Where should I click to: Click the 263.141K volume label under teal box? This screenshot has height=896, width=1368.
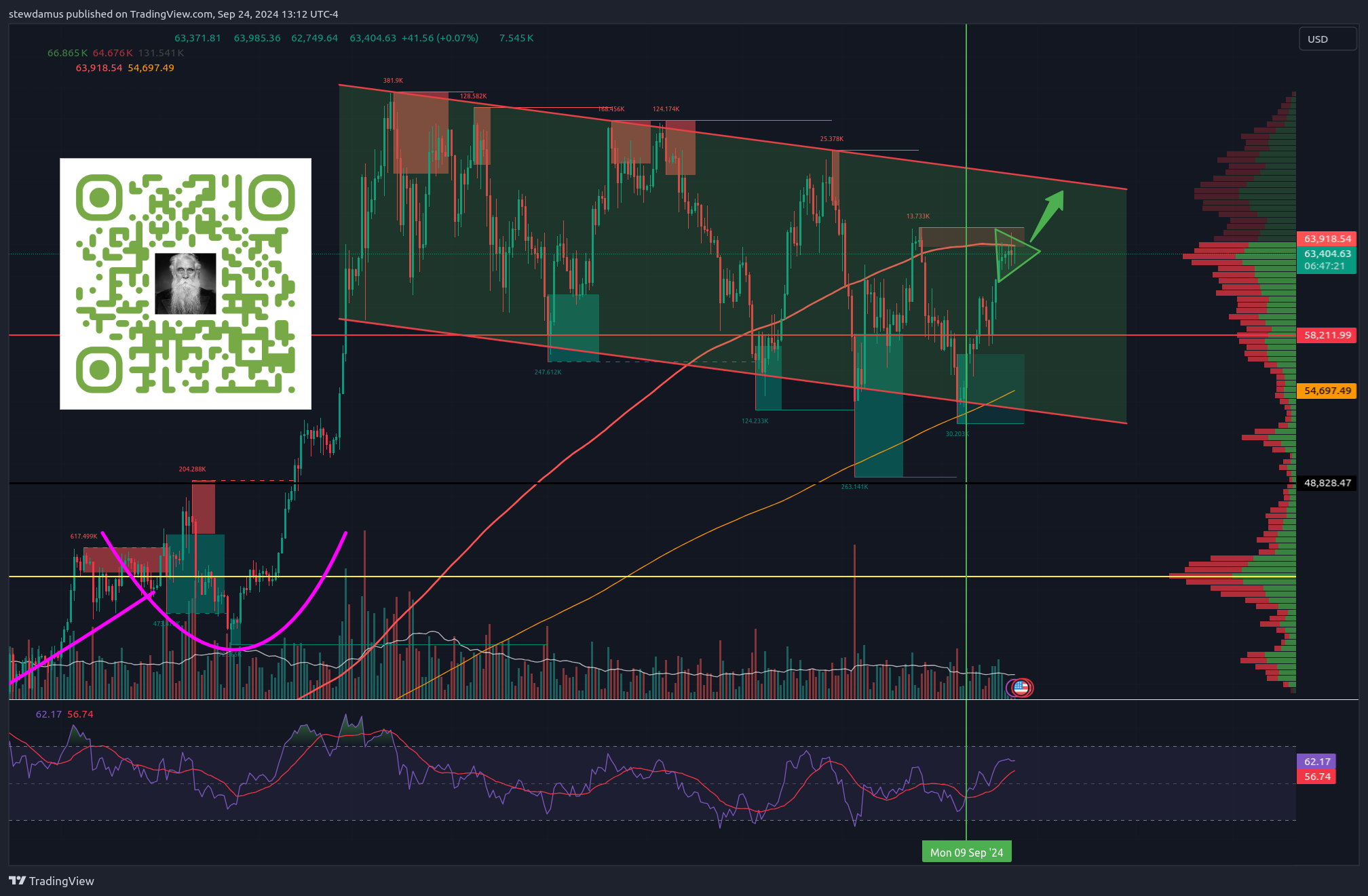coord(854,487)
